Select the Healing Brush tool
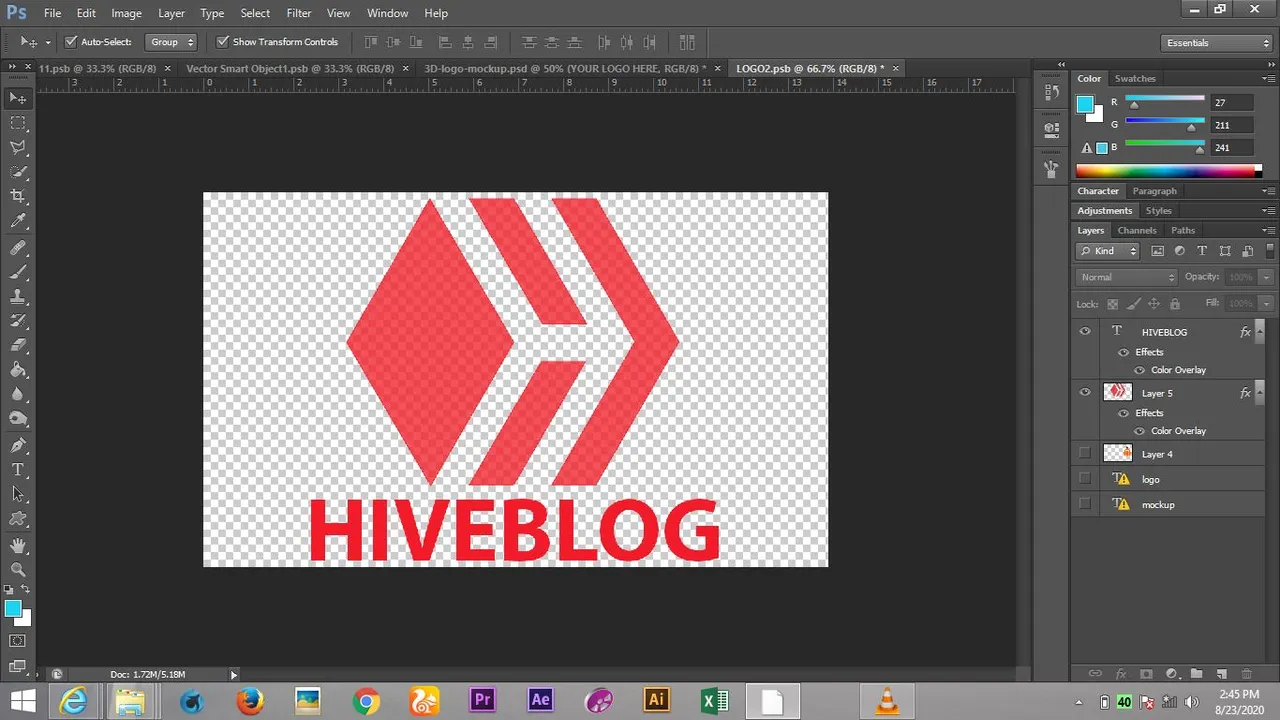 pyautogui.click(x=18, y=247)
